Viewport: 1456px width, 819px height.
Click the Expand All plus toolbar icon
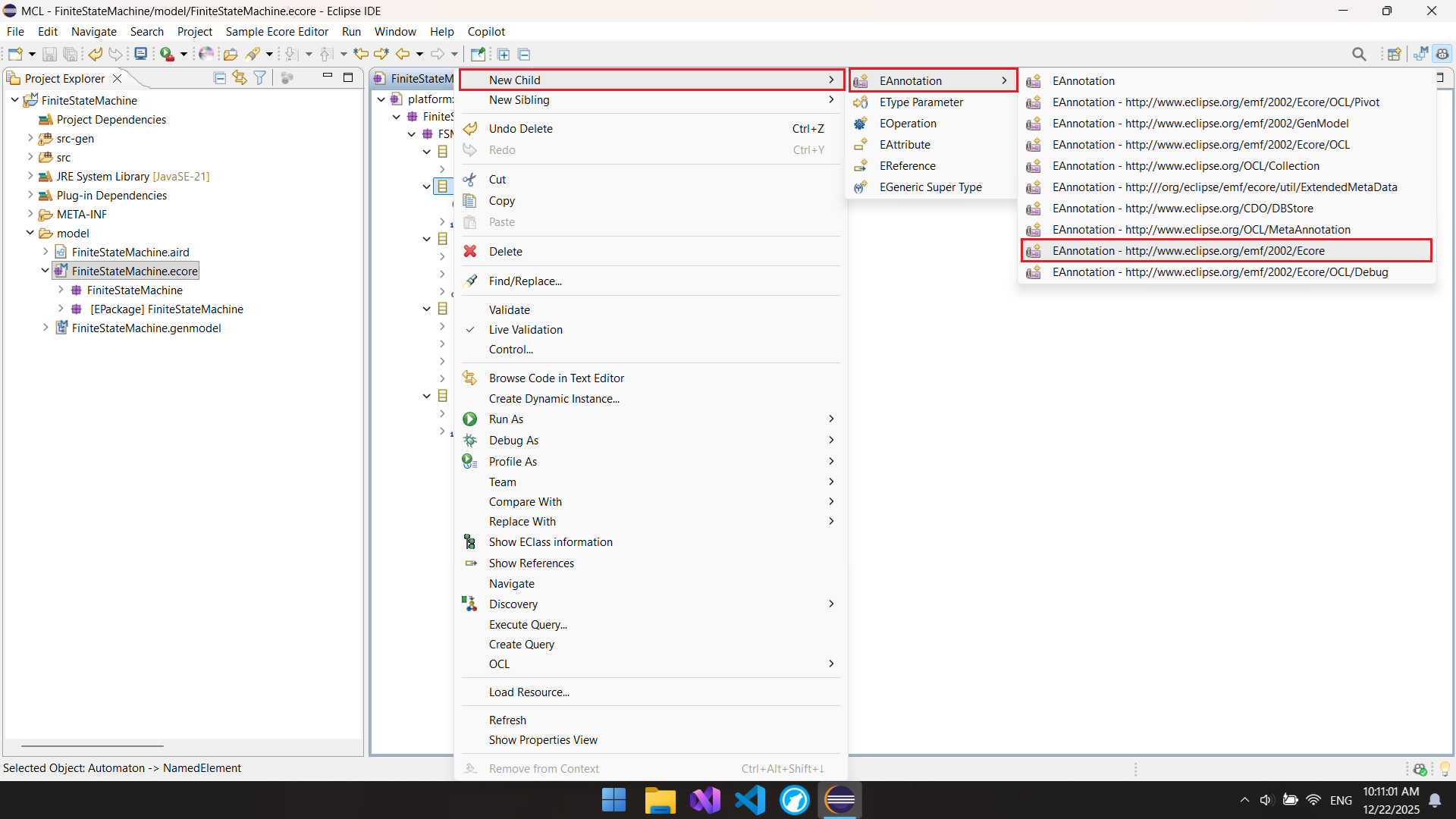pyautogui.click(x=504, y=54)
